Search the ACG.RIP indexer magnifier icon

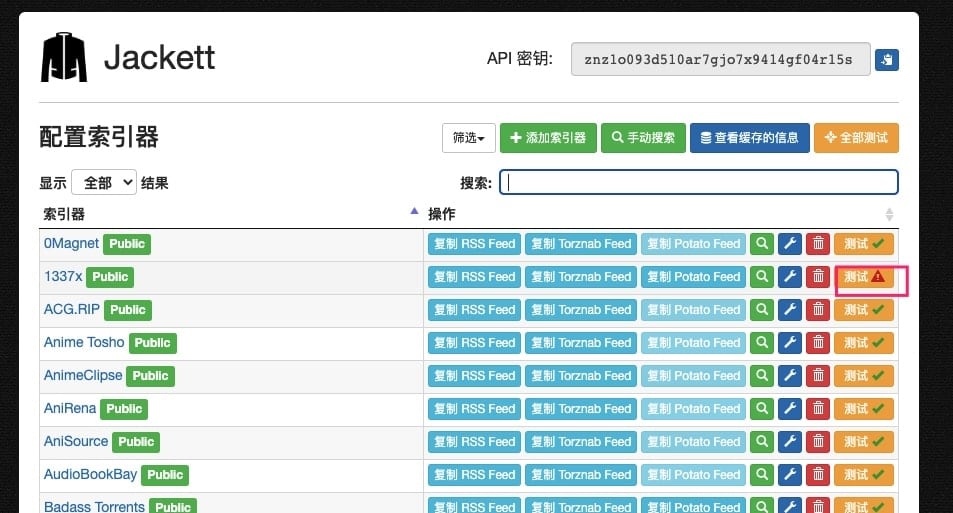click(762, 309)
